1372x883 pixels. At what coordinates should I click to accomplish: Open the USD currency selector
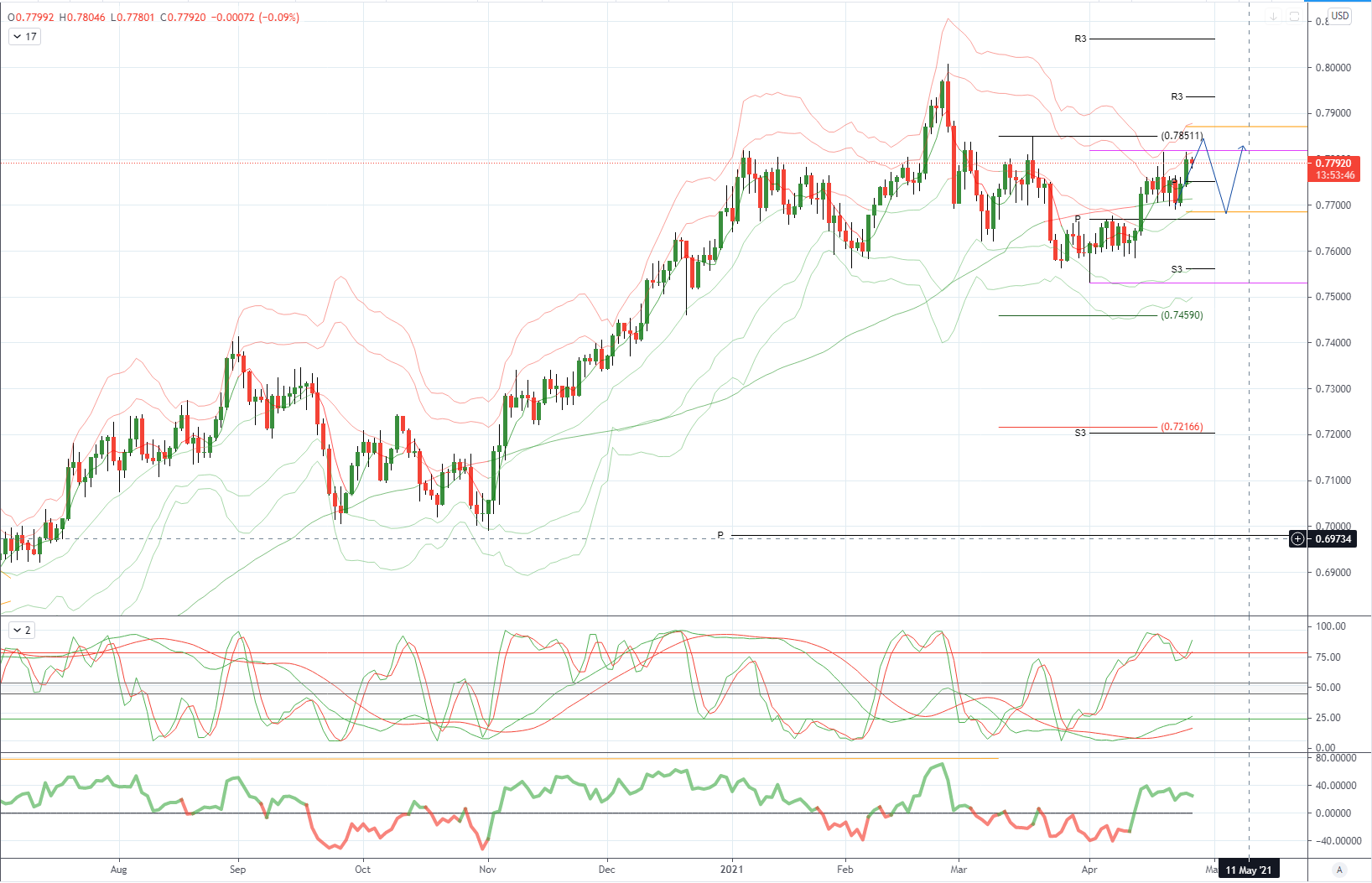click(x=1340, y=16)
